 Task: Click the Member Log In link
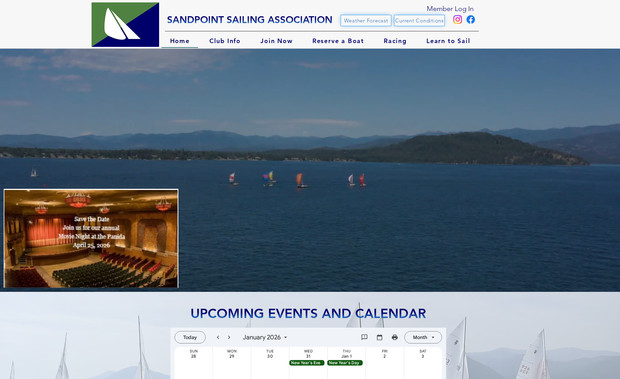tap(450, 9)
